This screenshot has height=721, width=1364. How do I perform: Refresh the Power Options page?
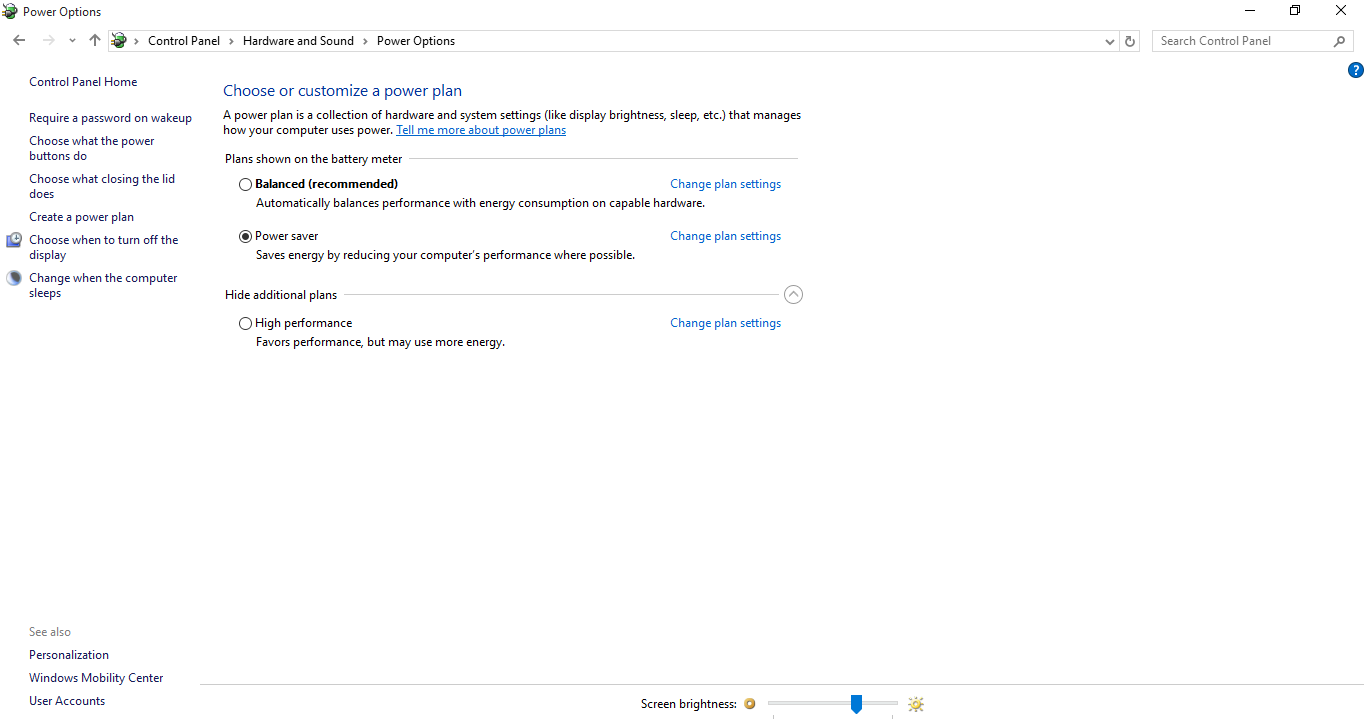coord(1130,41)
